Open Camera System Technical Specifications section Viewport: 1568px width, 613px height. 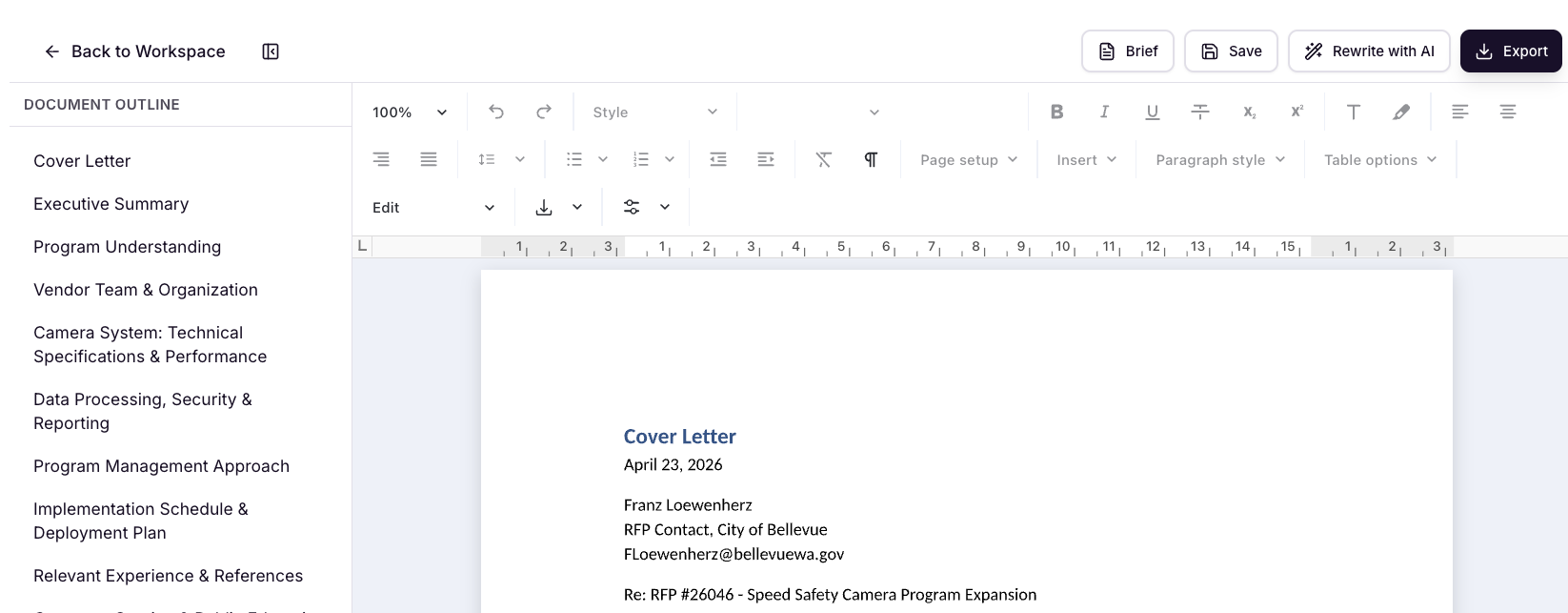(150, 344)
